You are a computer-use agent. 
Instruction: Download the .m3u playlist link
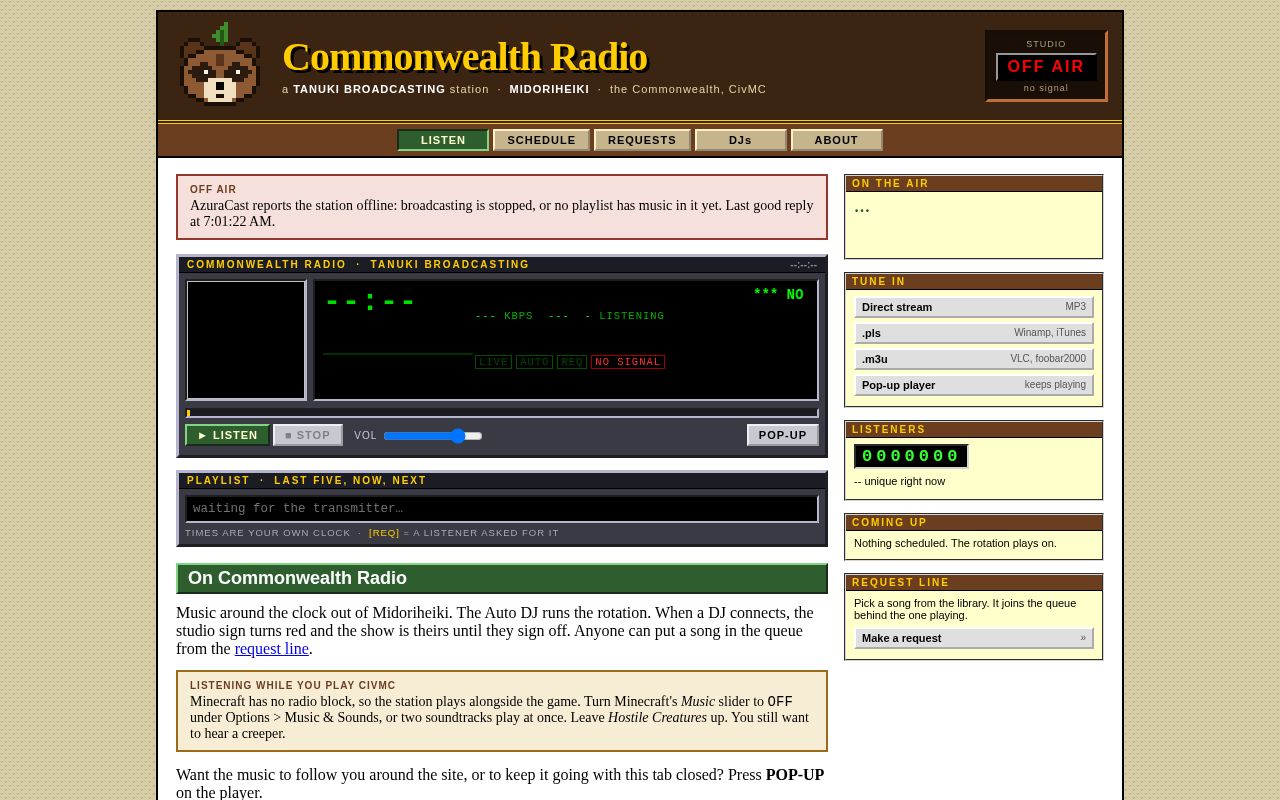(x=974, y=359)
